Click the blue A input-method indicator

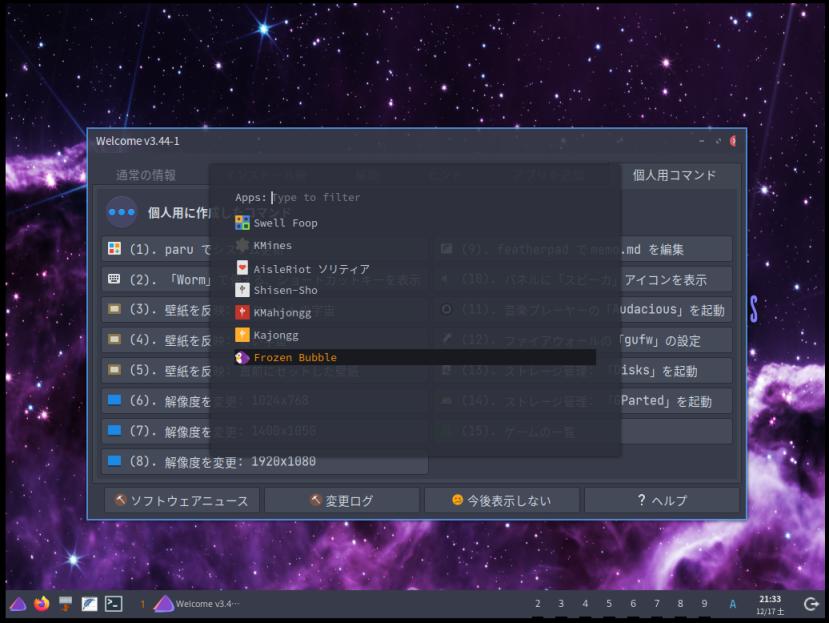coord(733,604)
